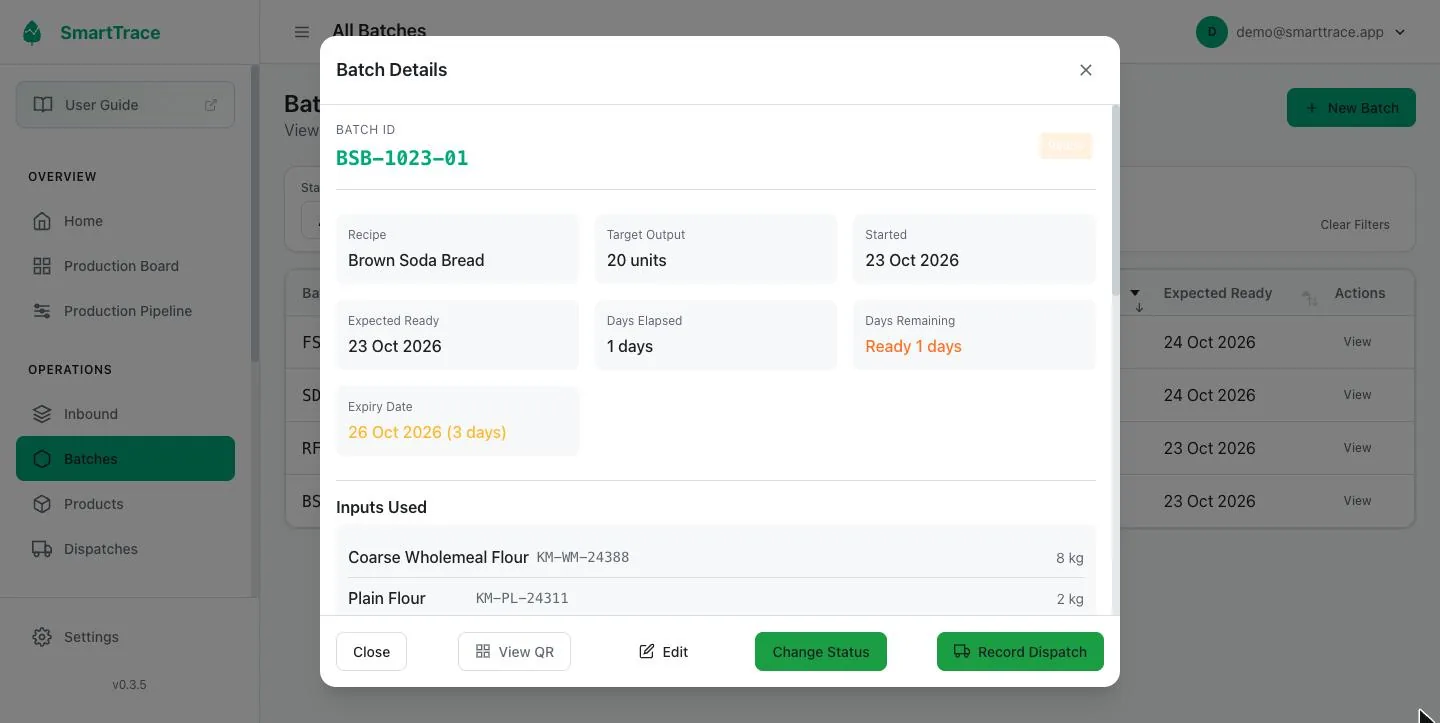The width and height of the screenshot is (1440, 723).
Task: Toggle the sidebar with the hamburger icon
Action: (301, 32)
